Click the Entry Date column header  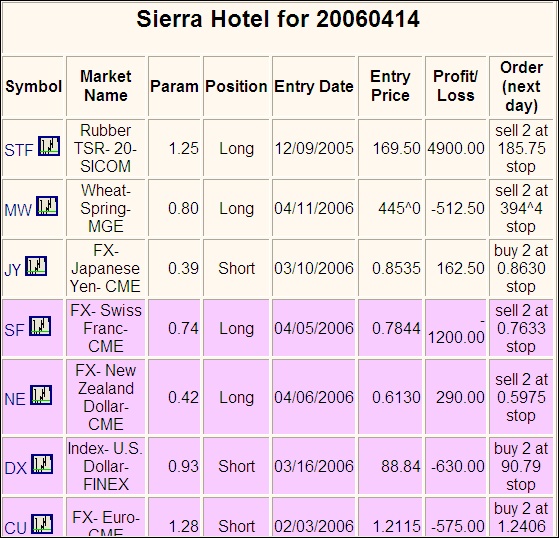coord(314,86)
